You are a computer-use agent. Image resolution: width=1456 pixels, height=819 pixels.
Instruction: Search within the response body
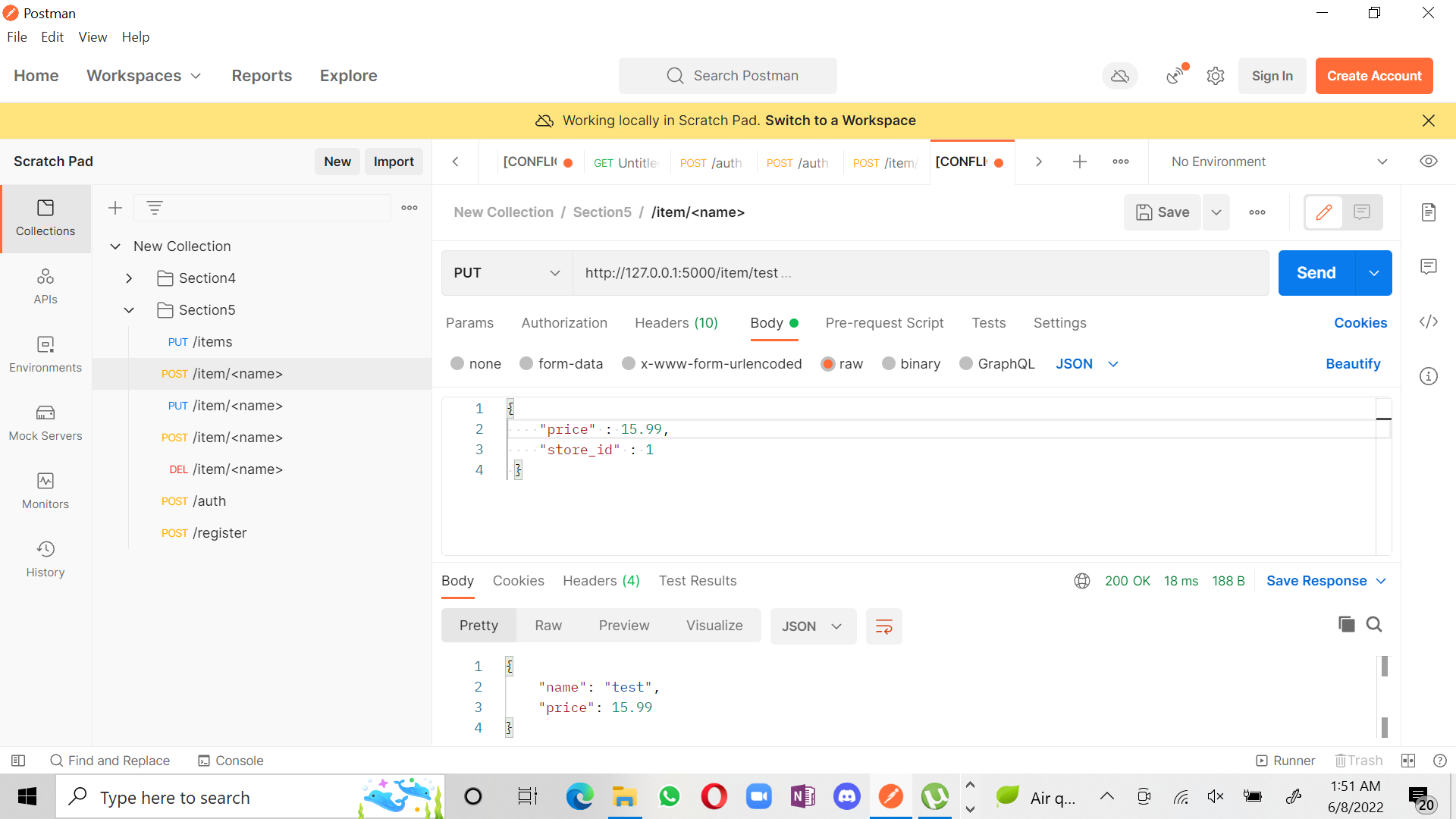click(x=1374, y=624)
